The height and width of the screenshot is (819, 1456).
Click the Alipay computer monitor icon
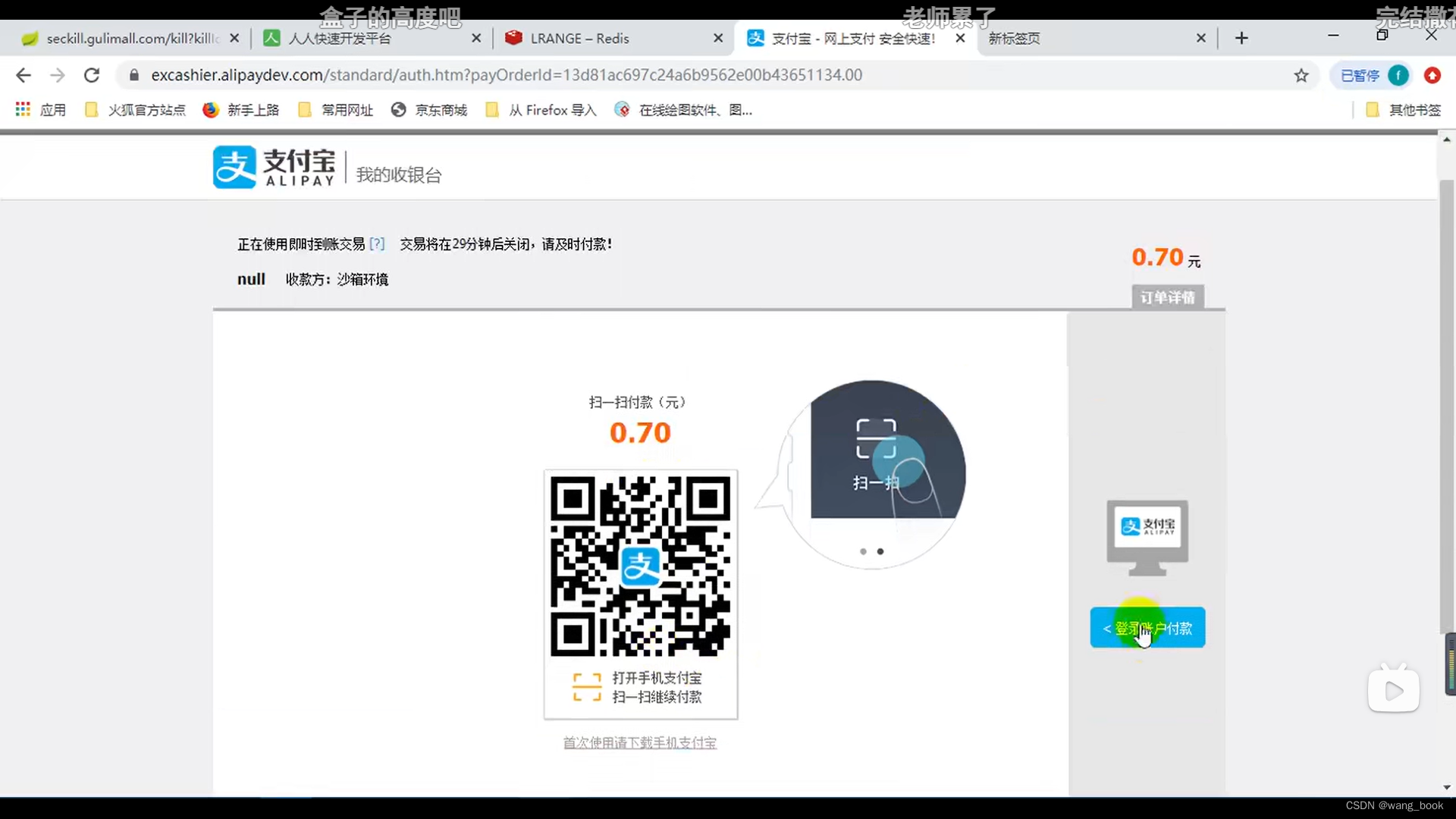tap(1147, 538)
